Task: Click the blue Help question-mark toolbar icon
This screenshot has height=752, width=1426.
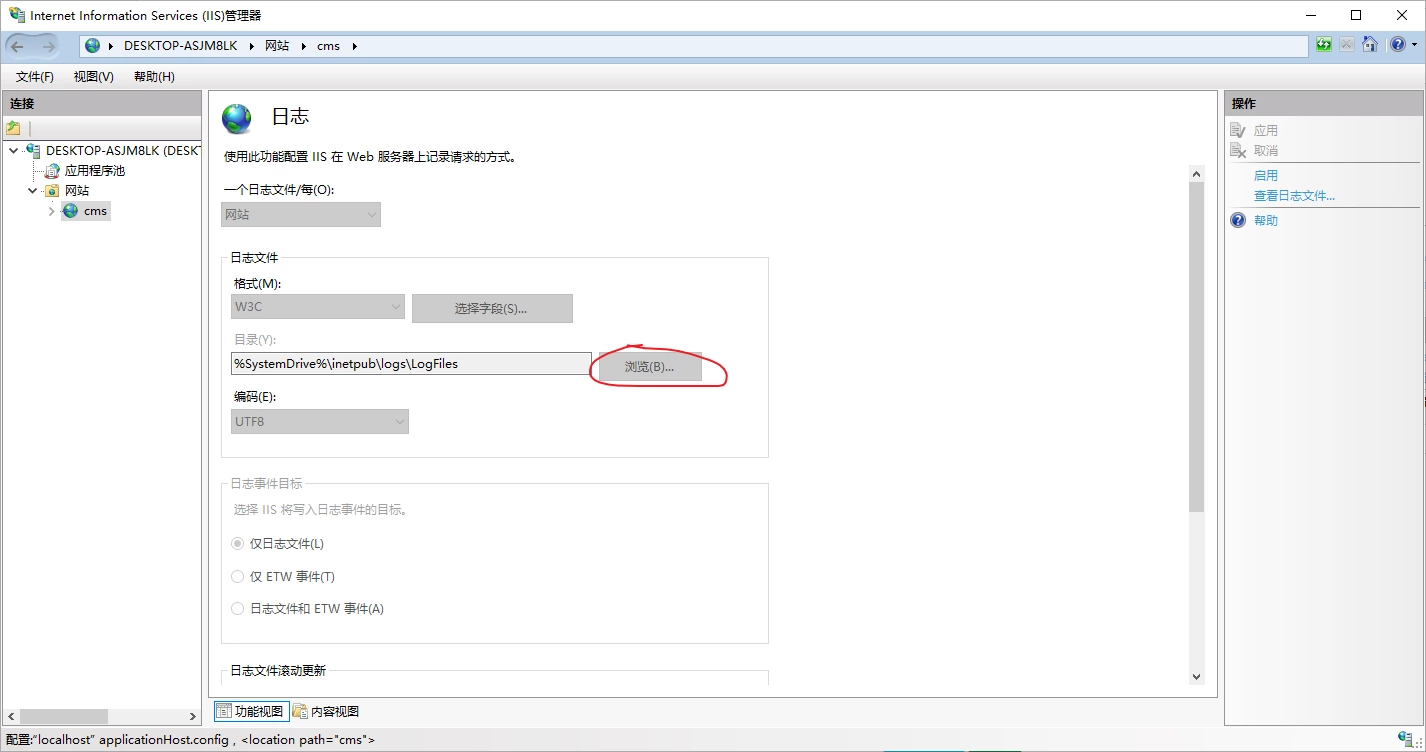Action: tap(1397, 45)
